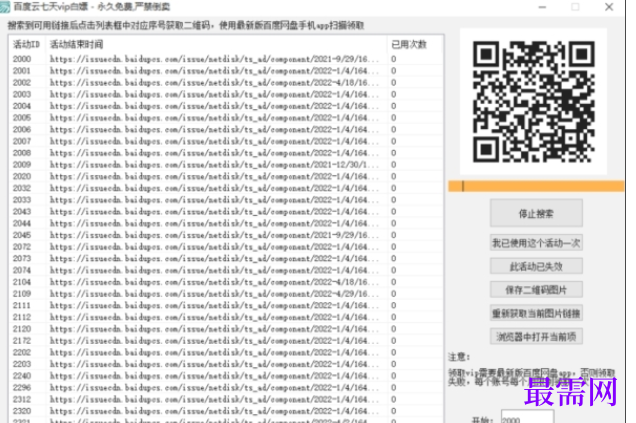
Task: Select row with activity ID 2009
Action: [226, 165]
